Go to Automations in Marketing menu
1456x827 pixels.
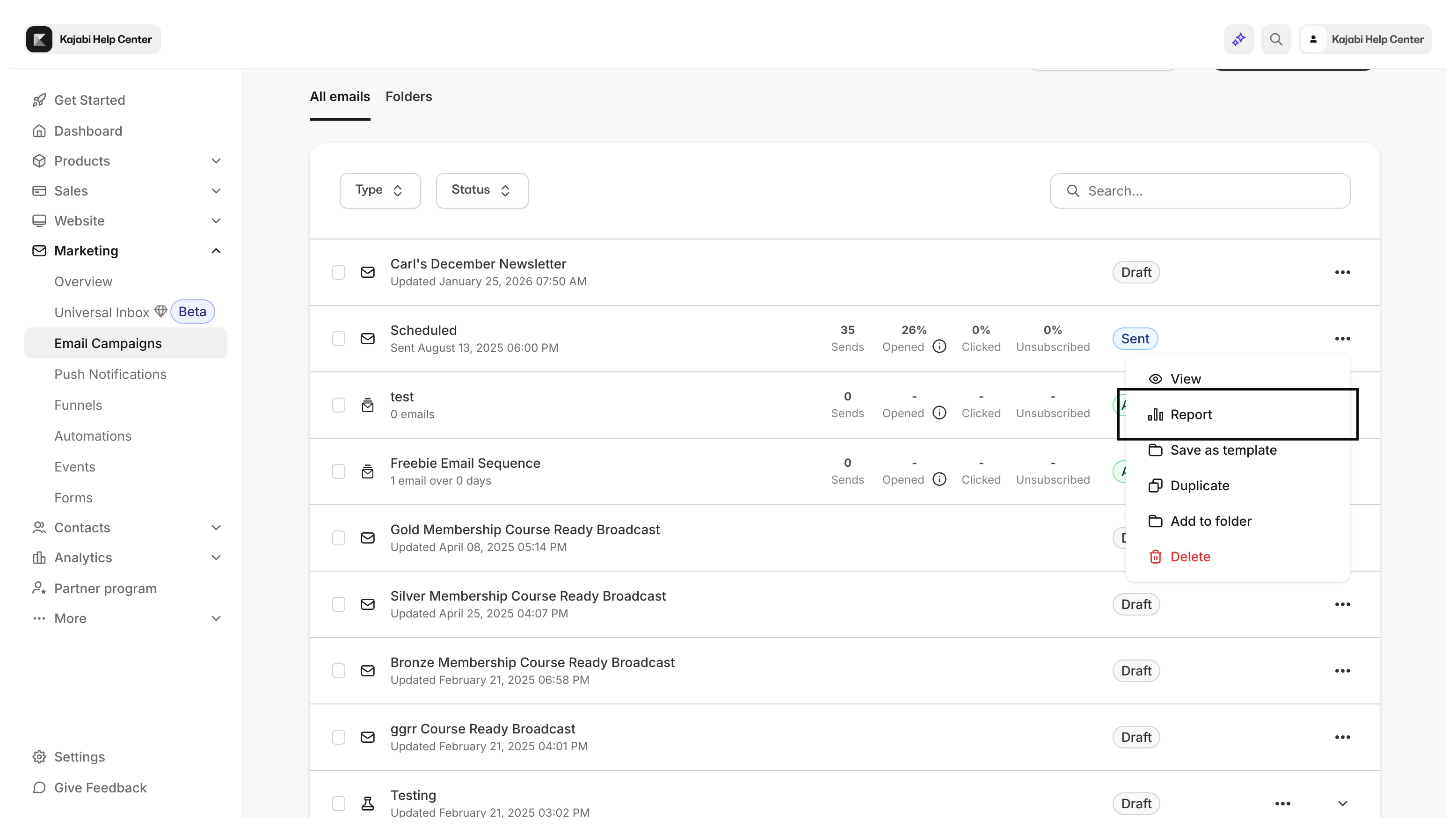click(x=93, y=435)
